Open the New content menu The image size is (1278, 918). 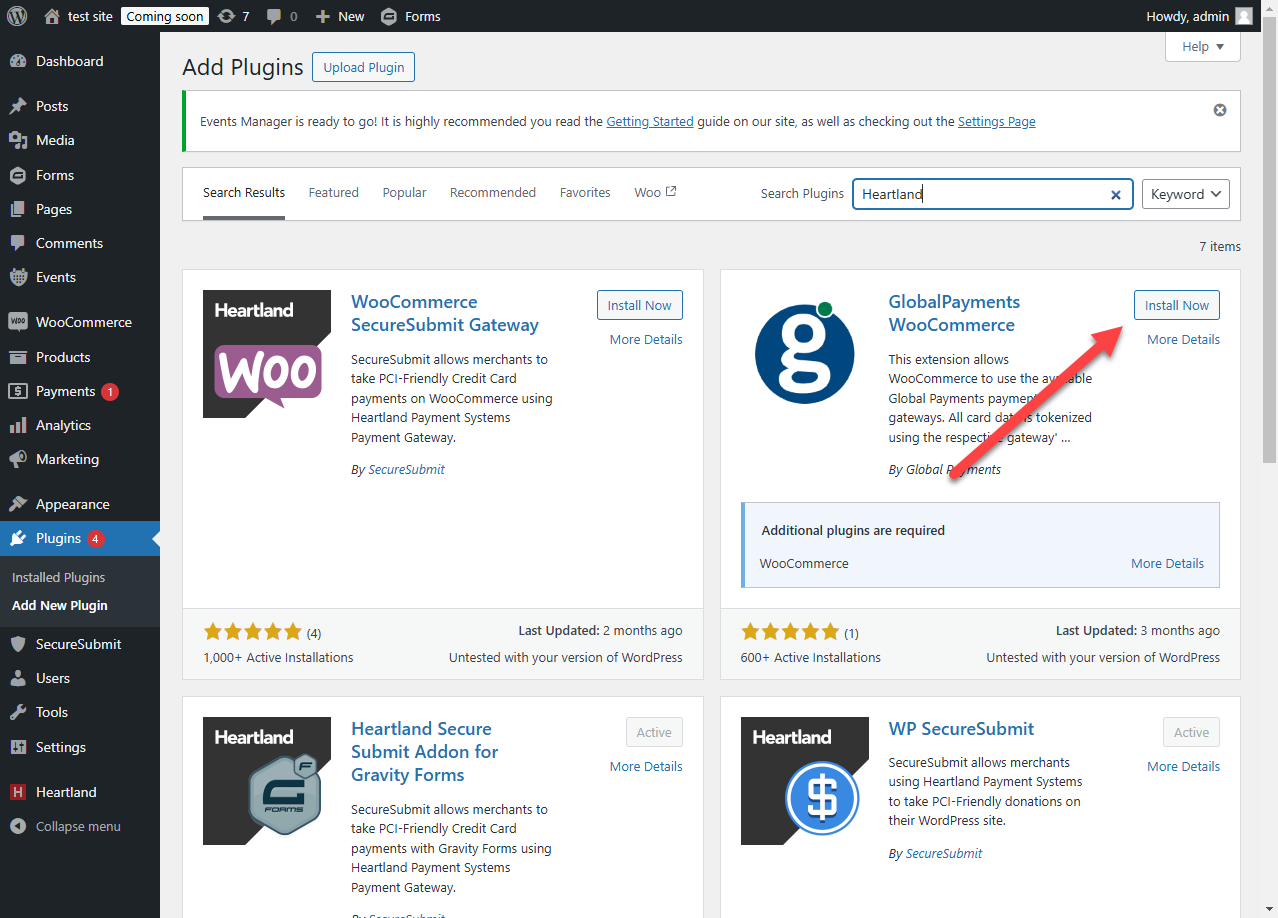click(x=340, y=16)
